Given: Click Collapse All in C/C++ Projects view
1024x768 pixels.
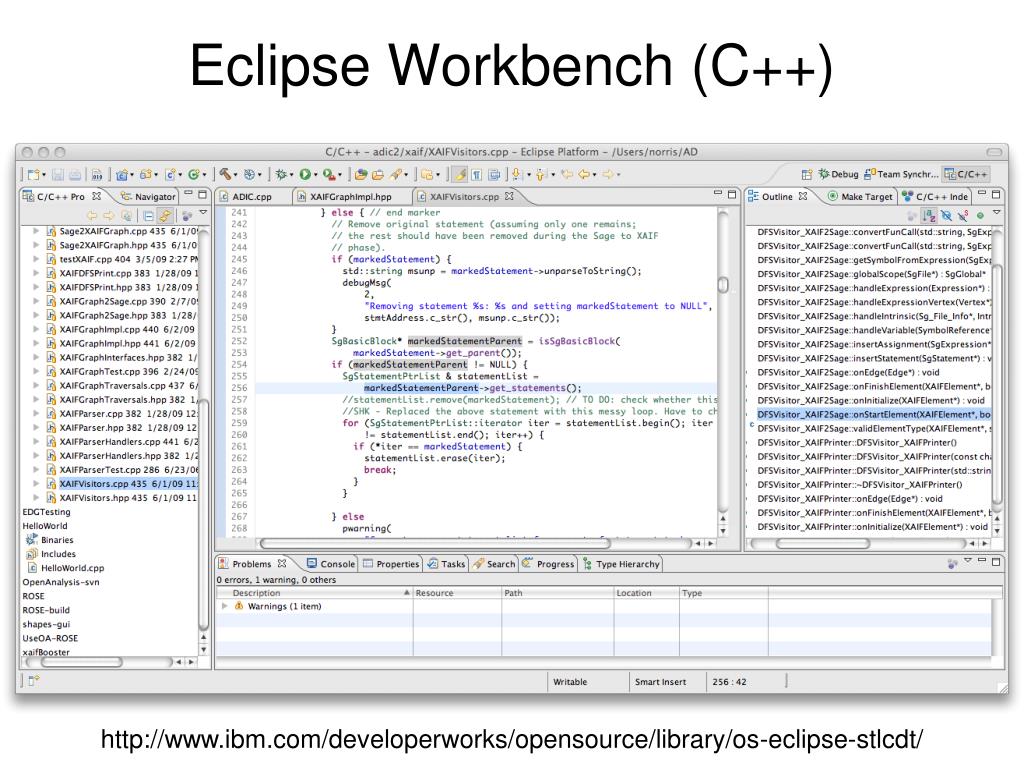Looking at the screenshot, I should tap(149, 216).
